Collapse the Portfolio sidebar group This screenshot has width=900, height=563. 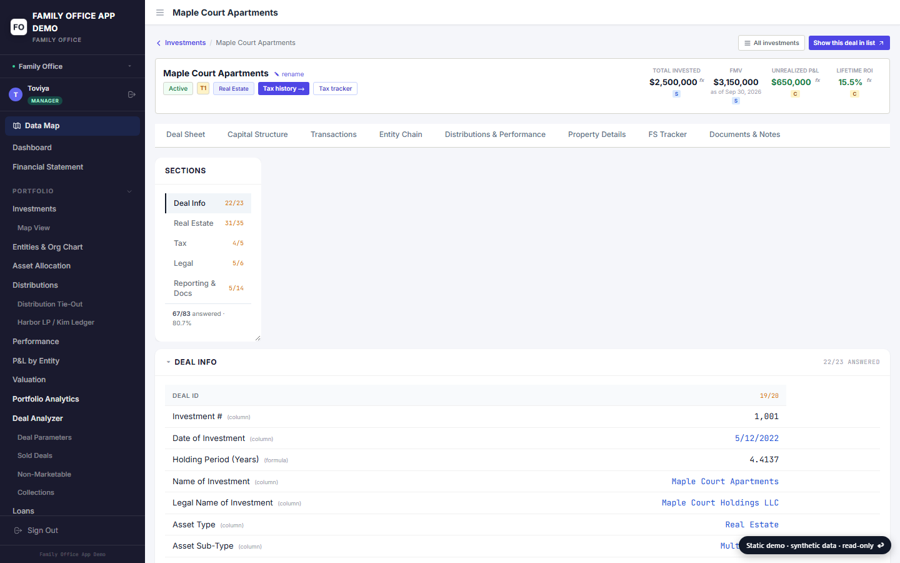(72, 191)
